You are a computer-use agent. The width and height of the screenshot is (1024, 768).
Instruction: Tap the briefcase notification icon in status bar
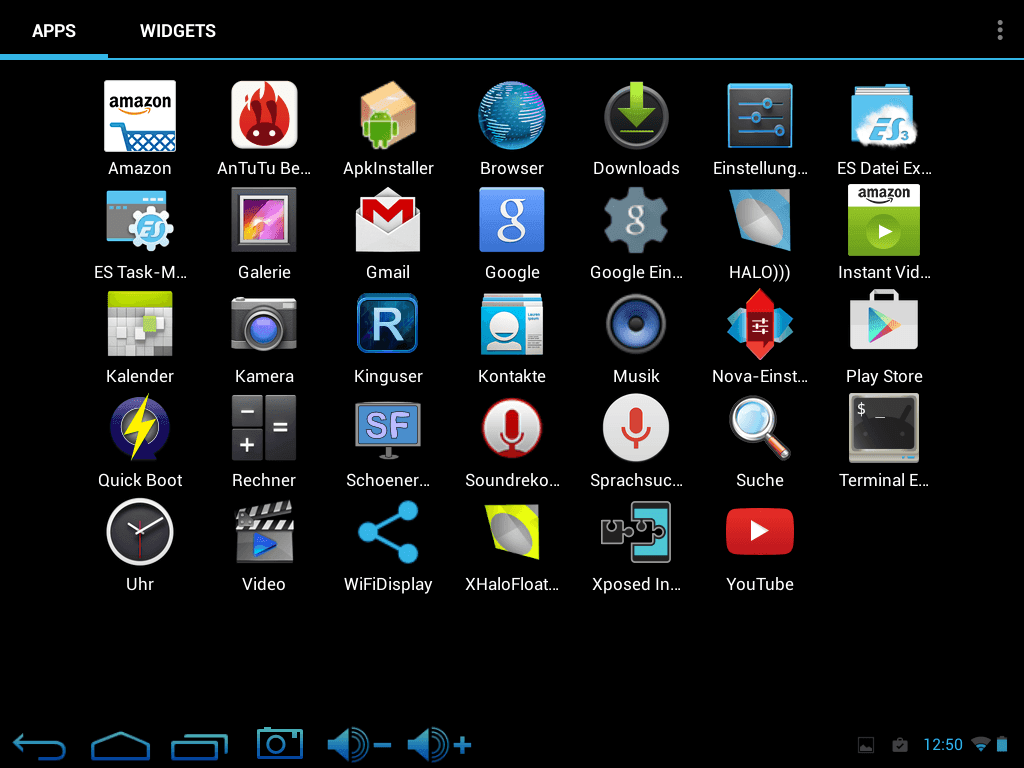900,744
